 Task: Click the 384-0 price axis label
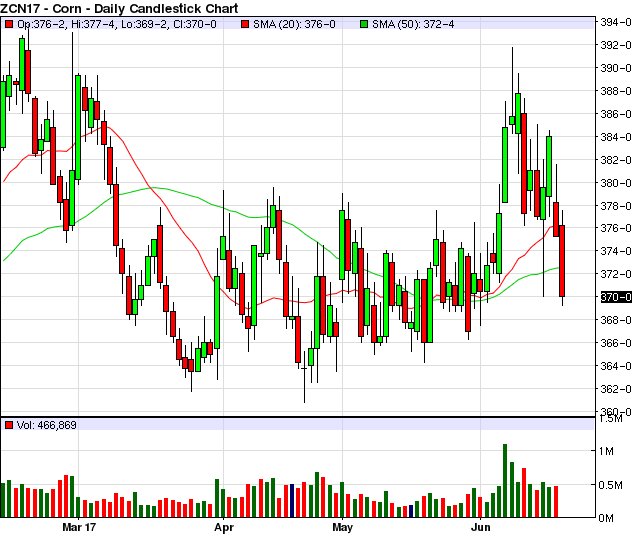click(x=616, y=137)
